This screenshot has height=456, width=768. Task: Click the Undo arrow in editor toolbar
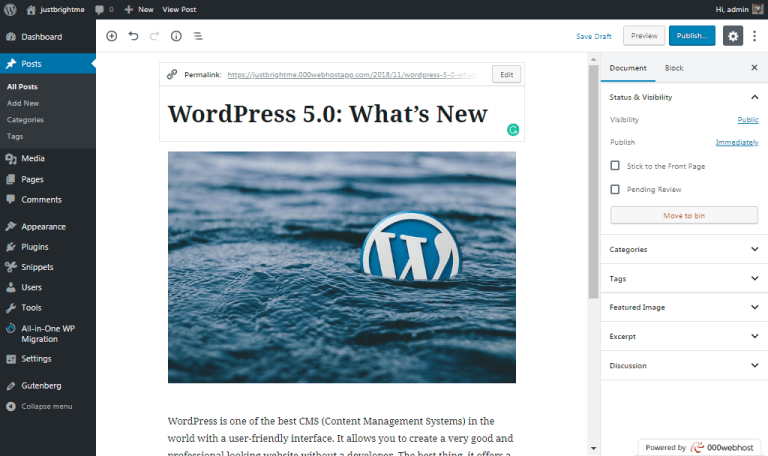point(133,36)
